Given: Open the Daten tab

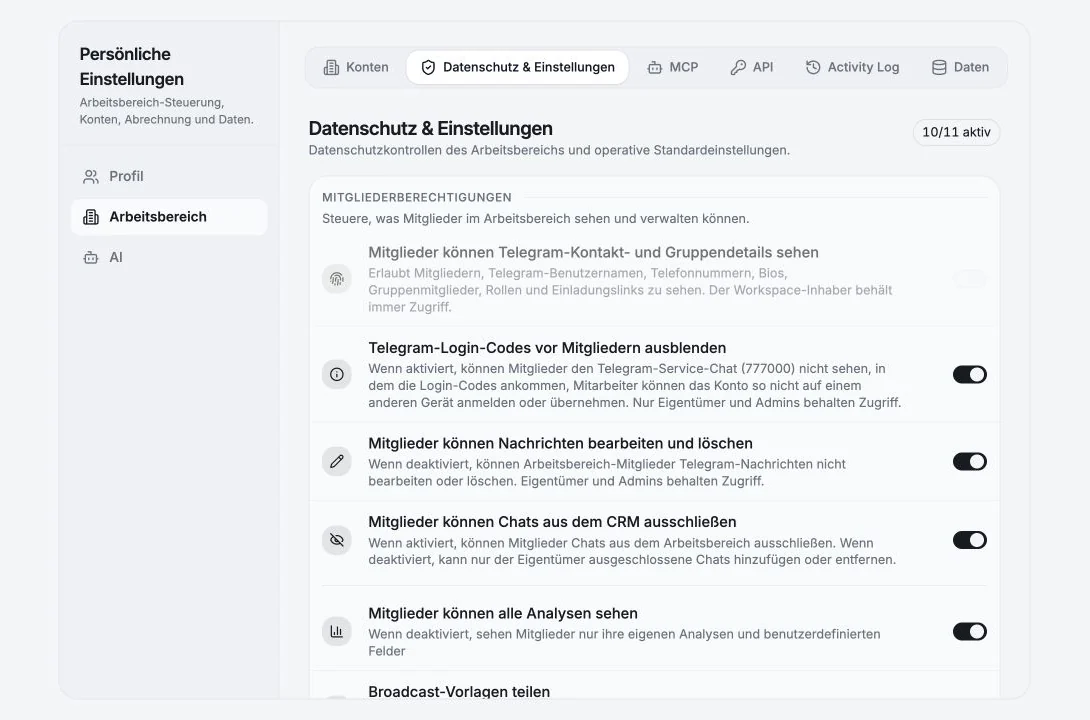Looking at the screenshot, I should [x=960, y=67].
